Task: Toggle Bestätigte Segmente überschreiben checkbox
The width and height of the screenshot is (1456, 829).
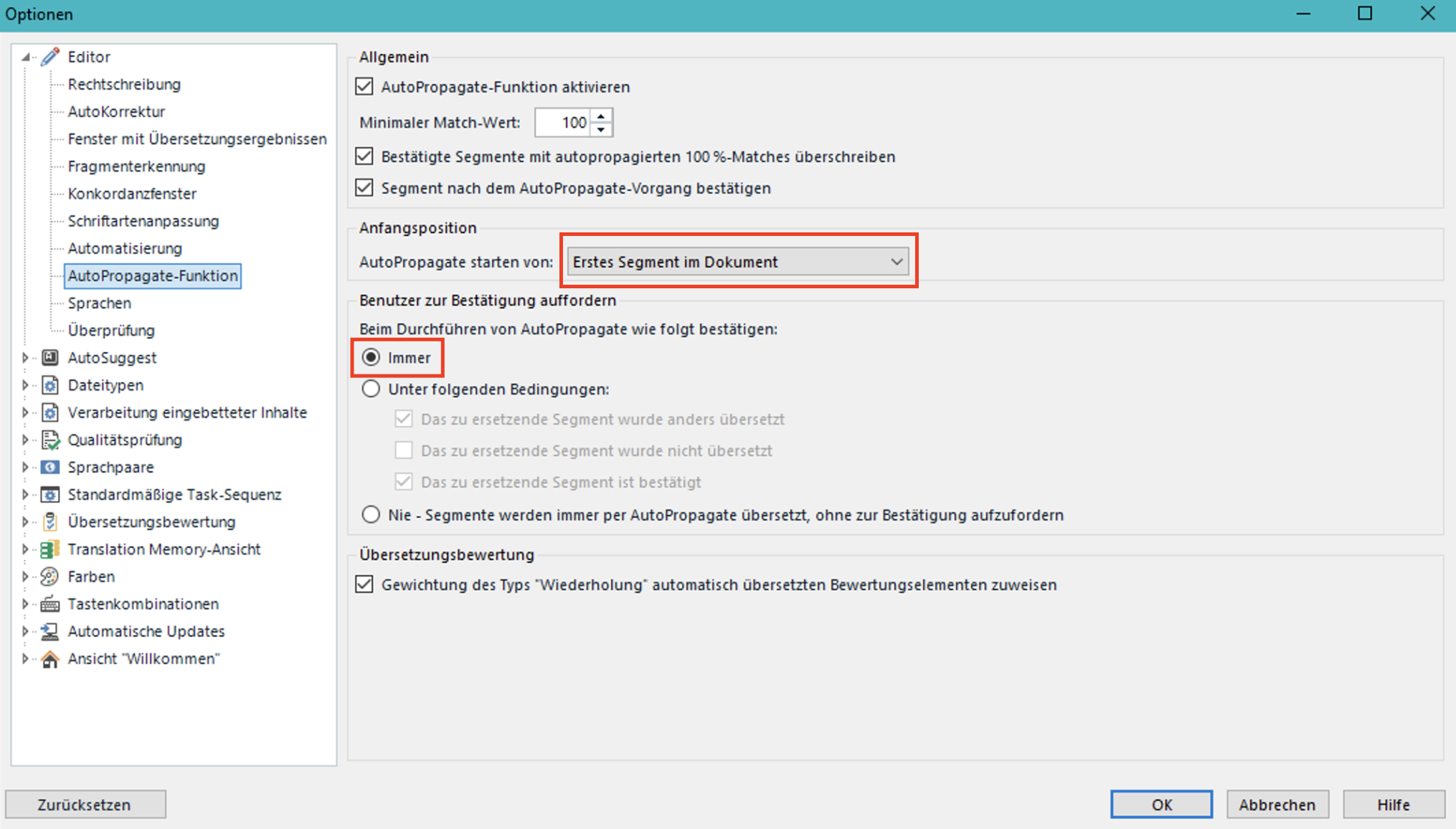Action: 364,156
